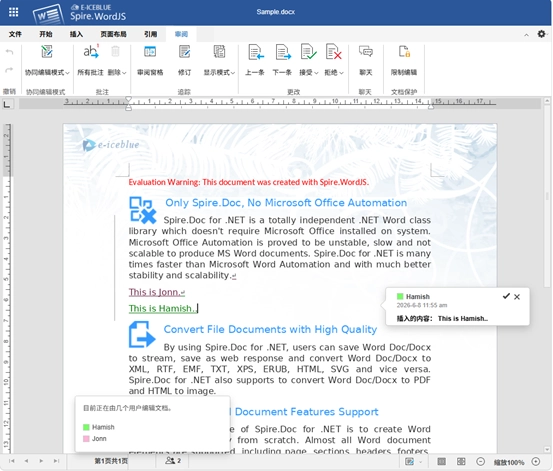
Task: Go to next change 下一条
Action: 283,52
